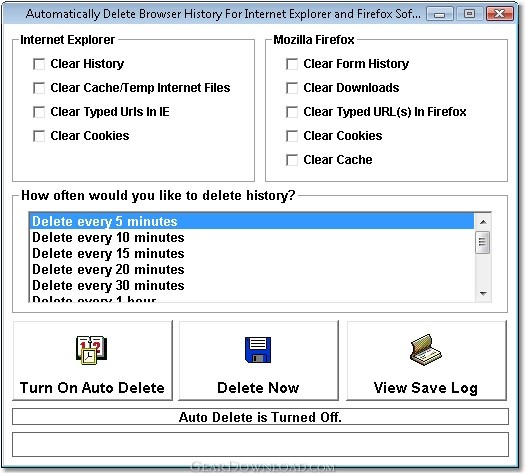The image size is (526, 475).
Task: Enable Clear Cookies under Internet Explorer
Action: pyautogui.click(x=39, y=136)
